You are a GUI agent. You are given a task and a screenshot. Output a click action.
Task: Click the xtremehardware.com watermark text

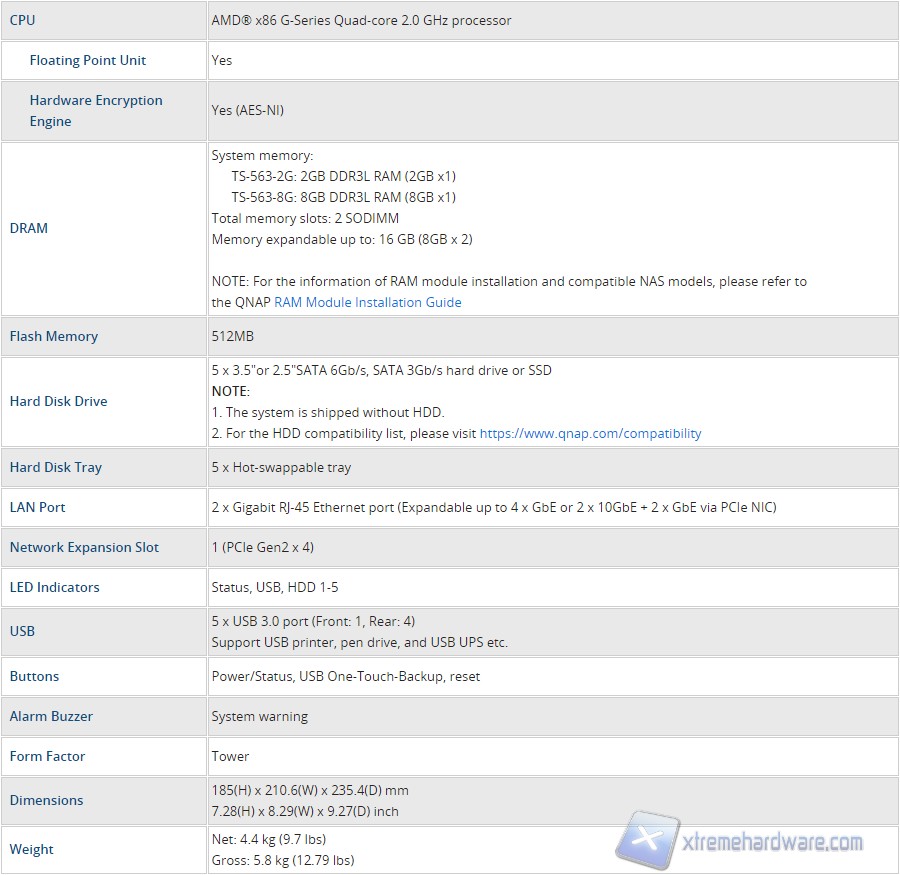pyautogui.click(x=774, y=842)
